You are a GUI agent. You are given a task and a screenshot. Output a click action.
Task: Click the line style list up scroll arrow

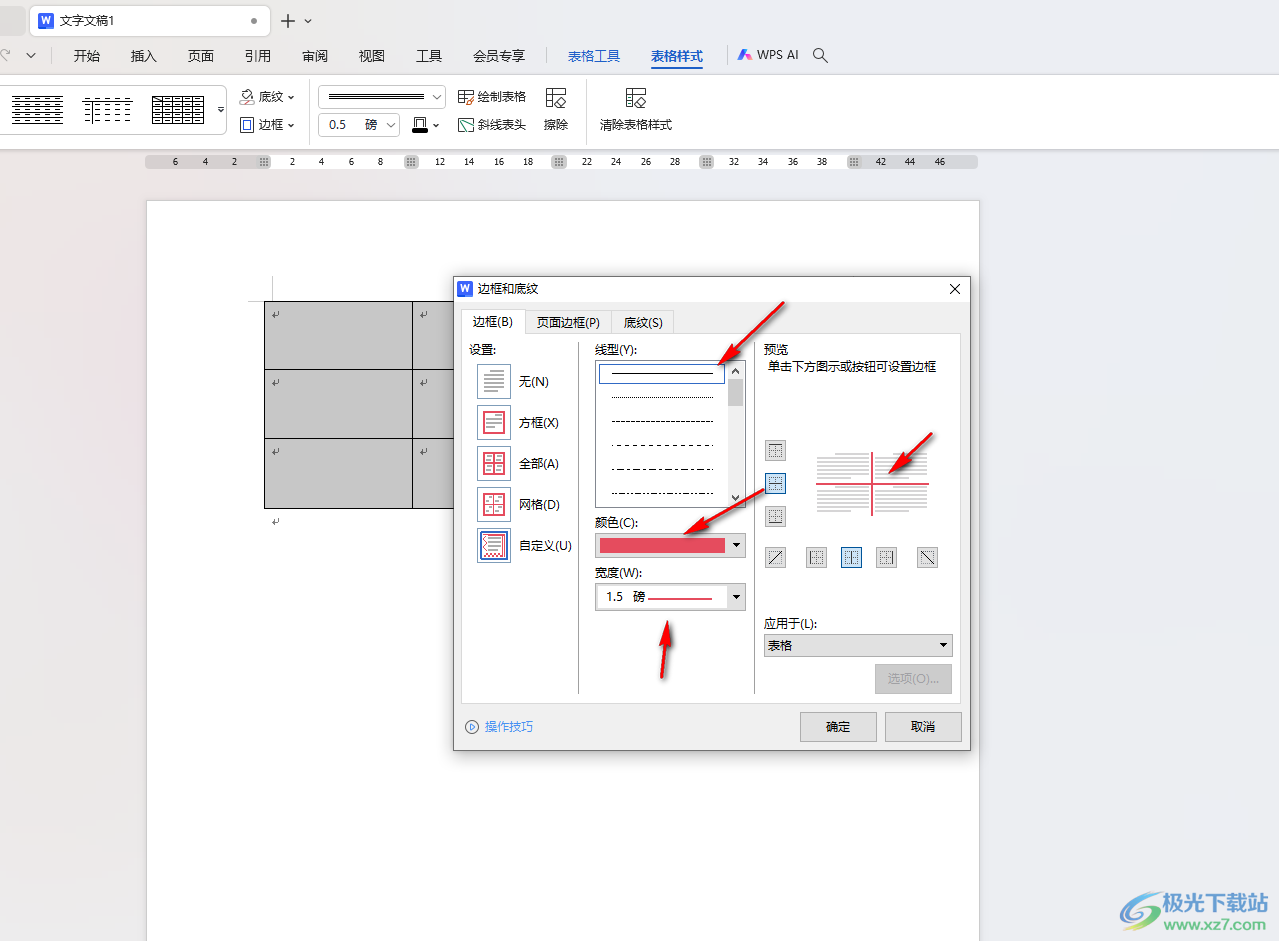pyautogui.click(x=736, y=370)
